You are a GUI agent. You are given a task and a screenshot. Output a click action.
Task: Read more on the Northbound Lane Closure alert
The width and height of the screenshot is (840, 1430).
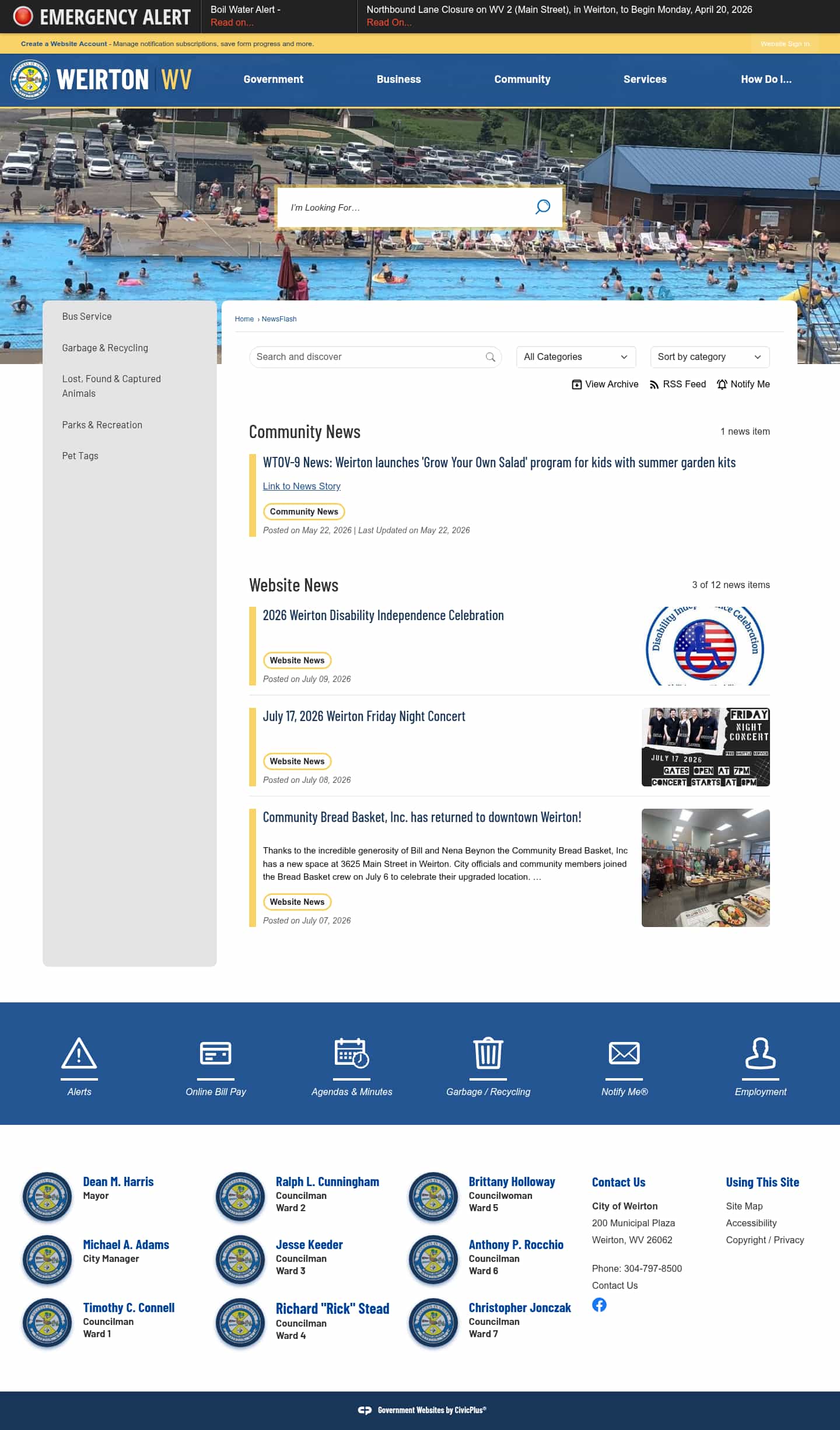tap(389, 23)
